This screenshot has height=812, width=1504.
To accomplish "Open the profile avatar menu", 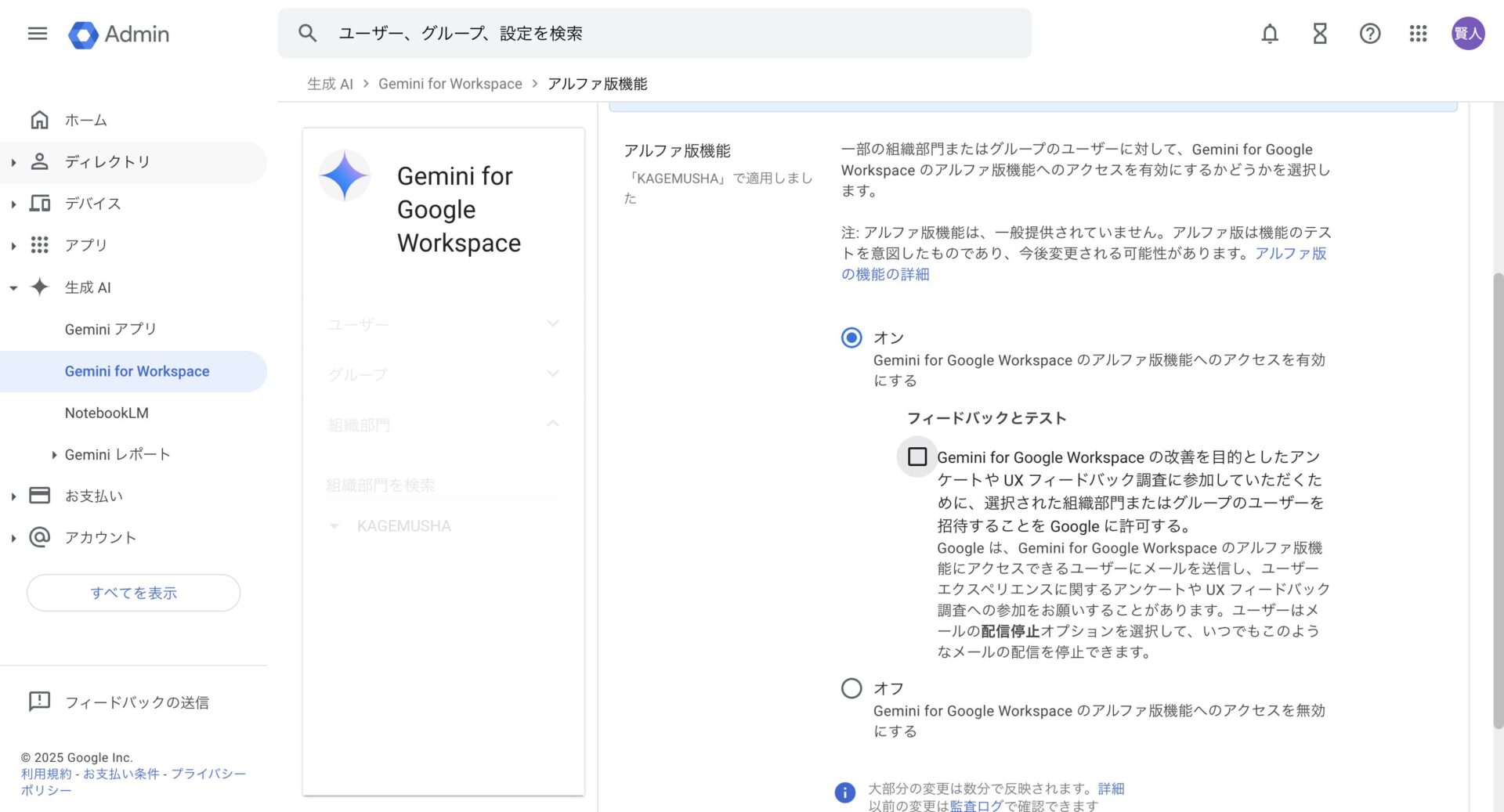I will click(1469, 34).
